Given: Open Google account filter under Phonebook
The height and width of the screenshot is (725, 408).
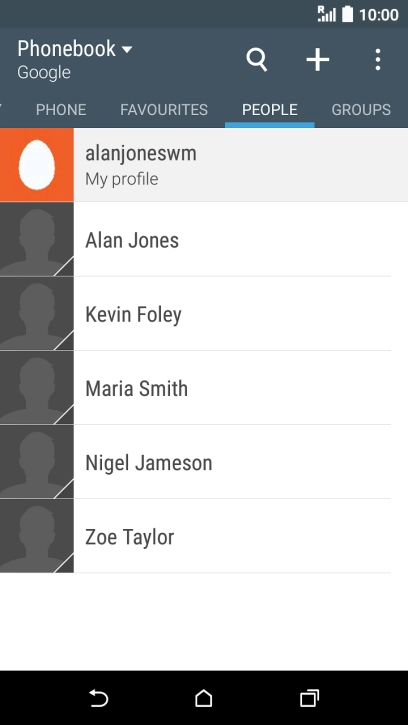Looking at the screenshot, I should click(44, 73).
